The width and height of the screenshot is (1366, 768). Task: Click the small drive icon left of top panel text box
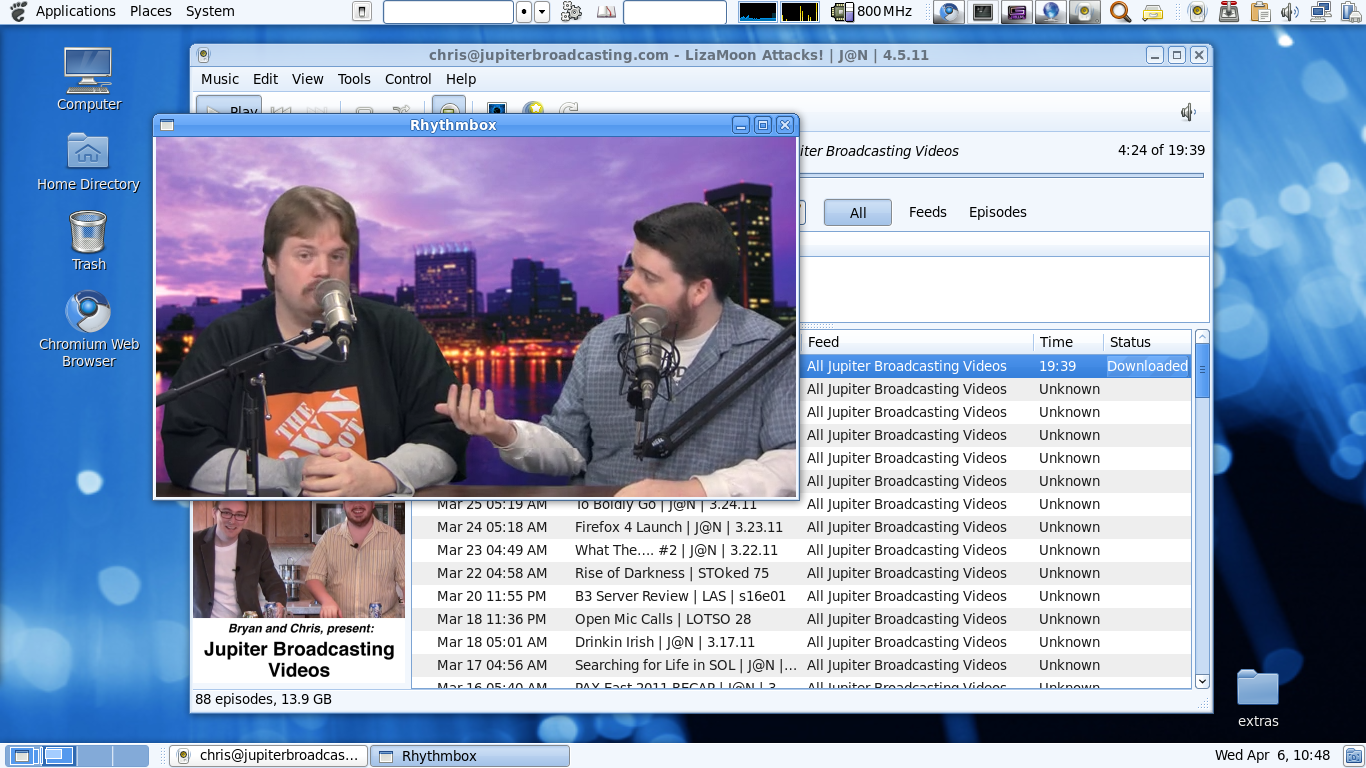pyautogui.click(x=362, y=12)
